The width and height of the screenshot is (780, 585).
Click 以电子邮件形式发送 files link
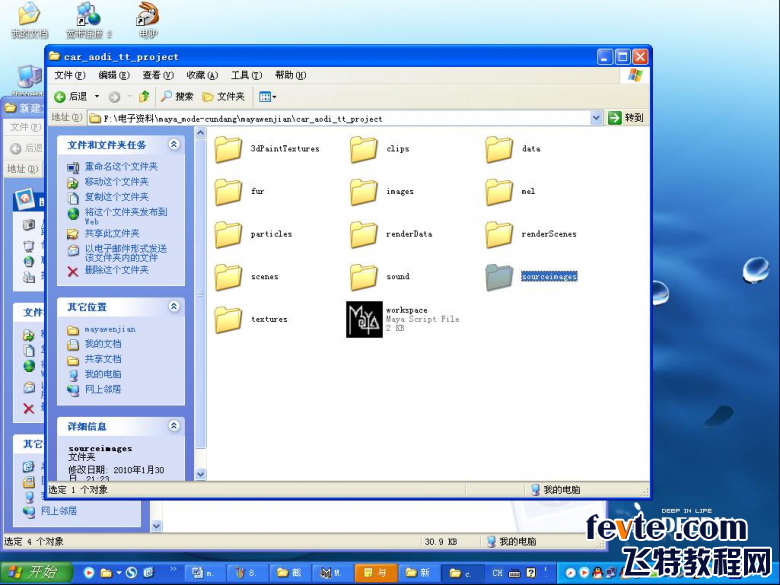[x=126, y=253]
